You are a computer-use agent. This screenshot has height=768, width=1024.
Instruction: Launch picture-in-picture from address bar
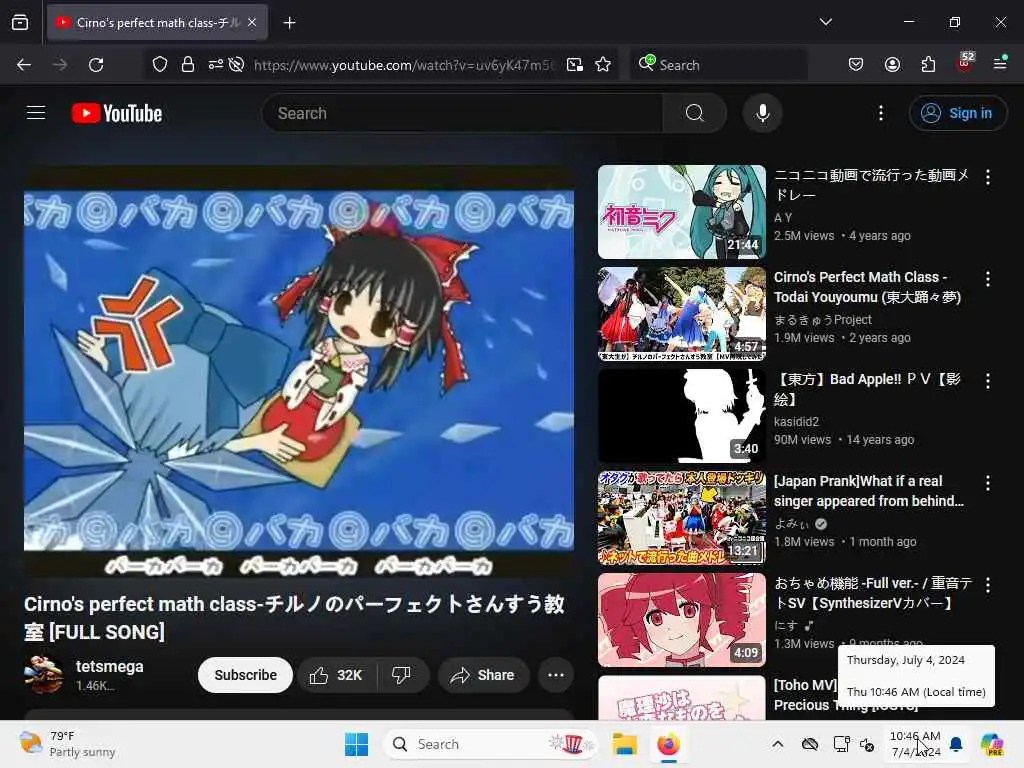pyautogui.click(x=575, y=65)
